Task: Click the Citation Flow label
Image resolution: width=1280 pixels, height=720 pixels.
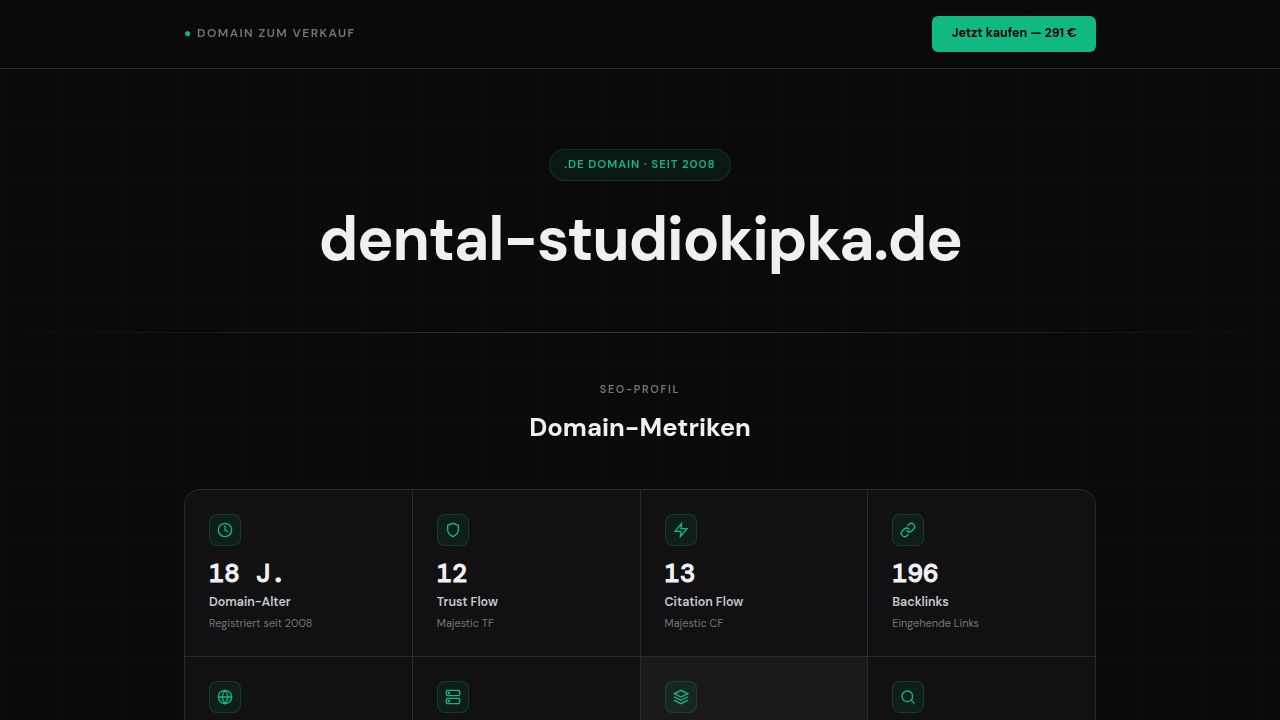Action: [704, 601]
